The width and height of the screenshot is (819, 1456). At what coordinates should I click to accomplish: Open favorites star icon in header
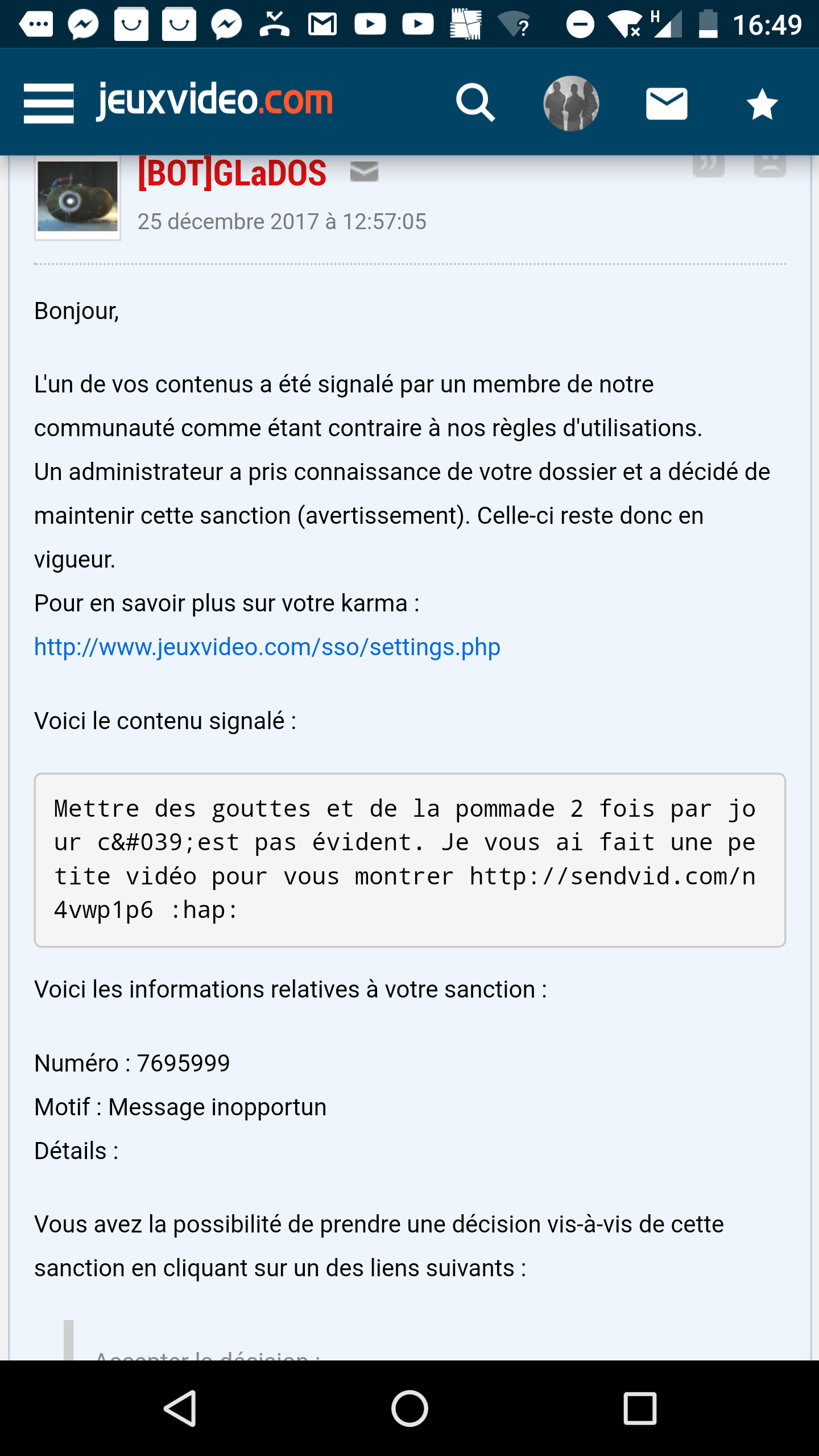pos(762,104)
